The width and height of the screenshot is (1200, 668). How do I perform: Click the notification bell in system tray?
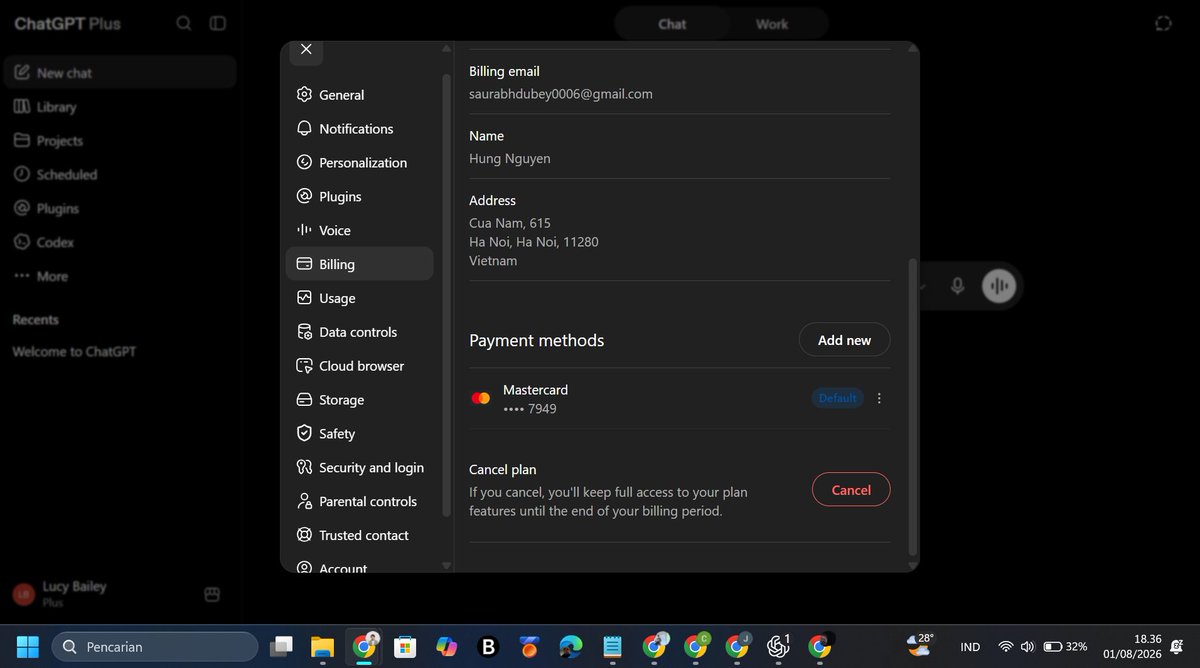point(1177,647)
